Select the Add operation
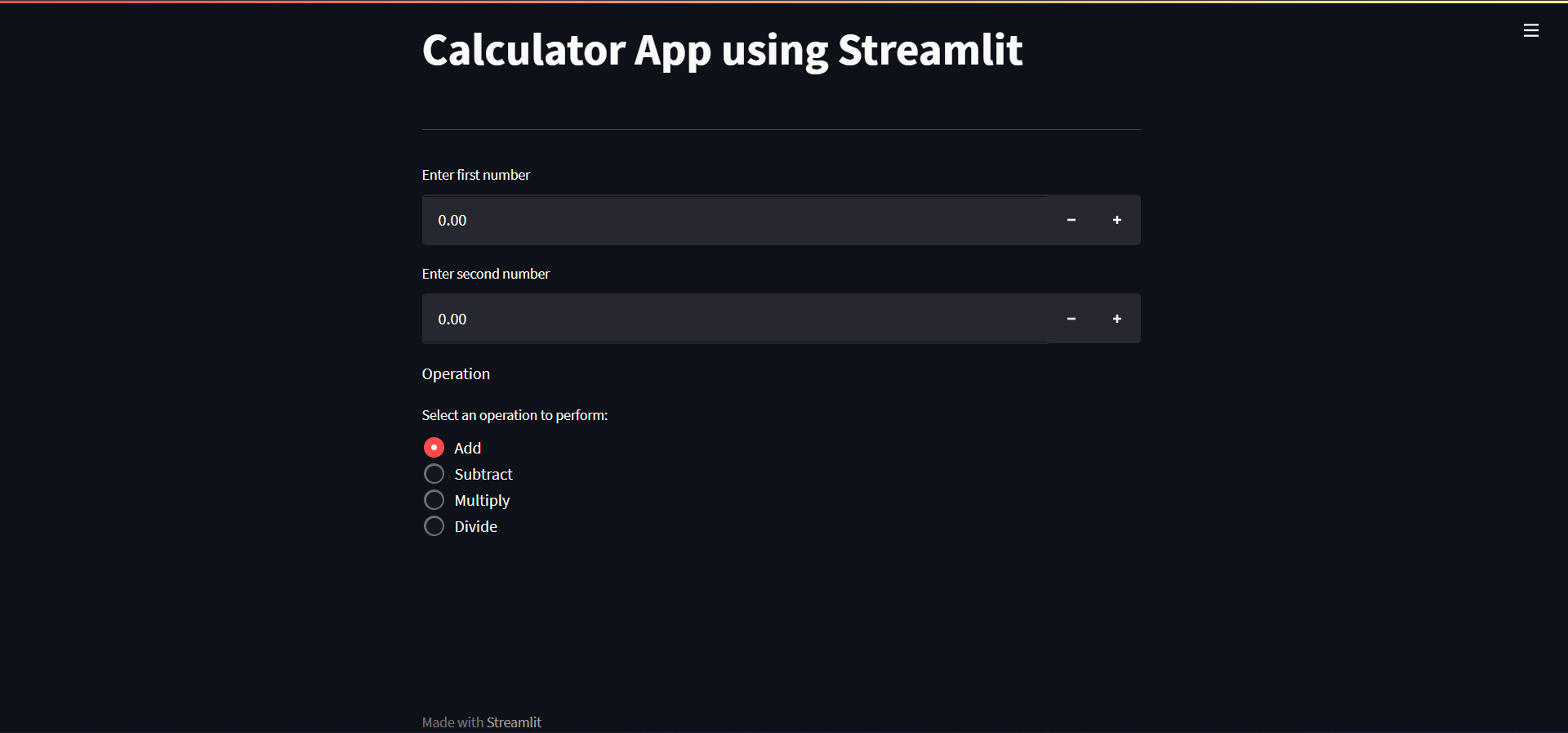 coord(434,447)
